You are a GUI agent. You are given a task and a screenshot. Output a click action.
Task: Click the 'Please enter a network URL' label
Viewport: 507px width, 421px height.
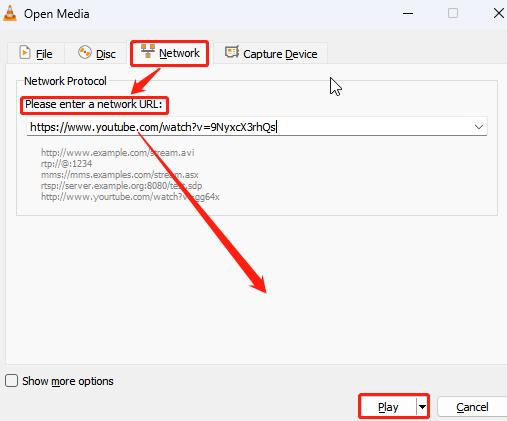pyautogui.click(x=94, y=104)
